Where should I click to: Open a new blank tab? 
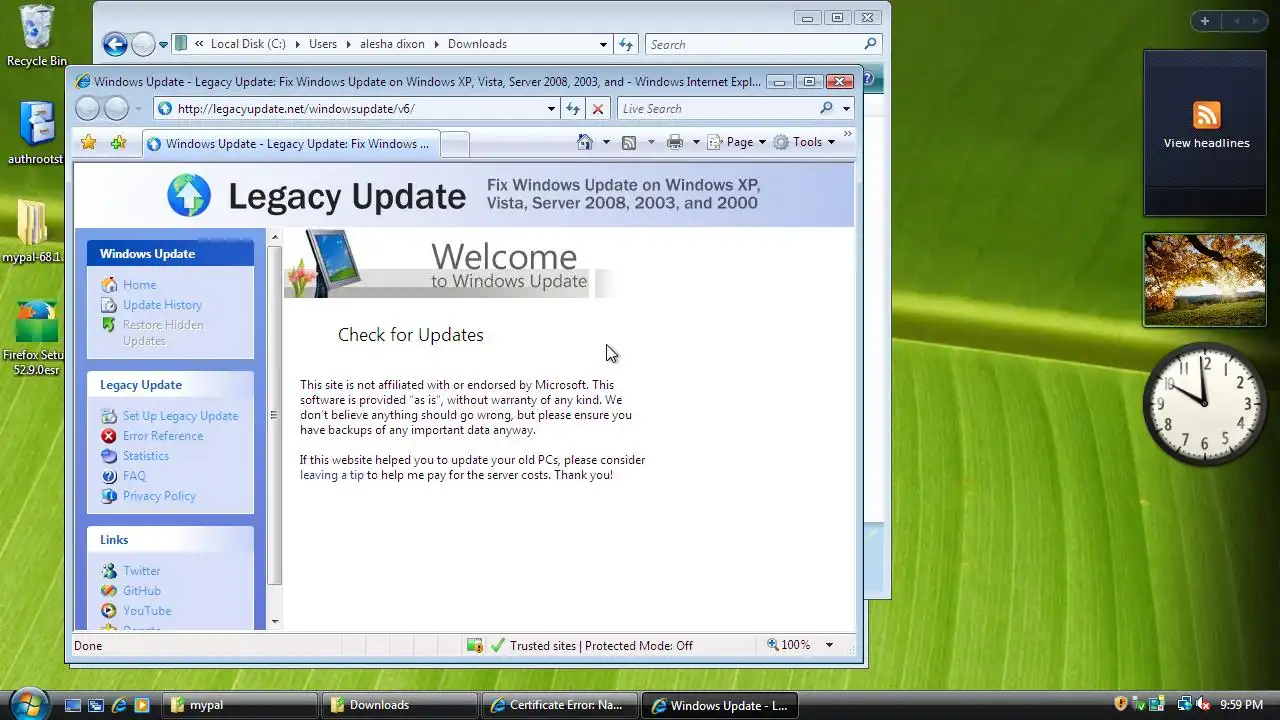point(455,144)
